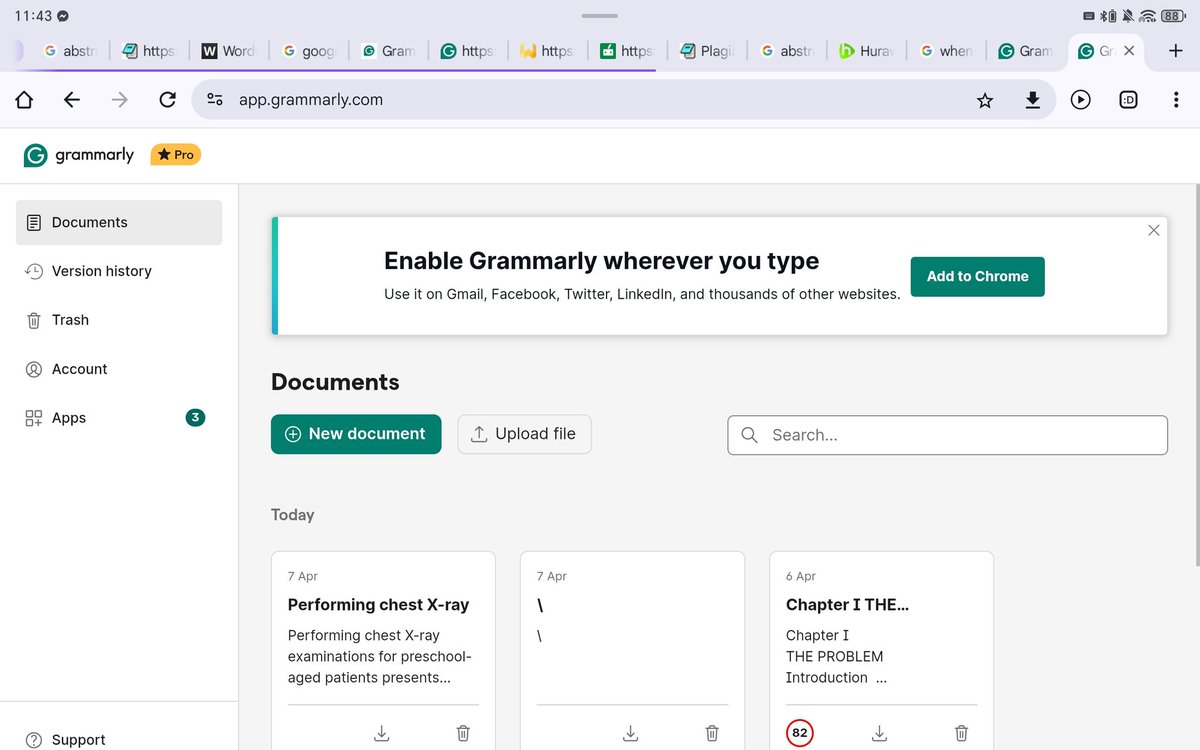
Task: Click the Search documents field
Action: (x=947, y=435)
